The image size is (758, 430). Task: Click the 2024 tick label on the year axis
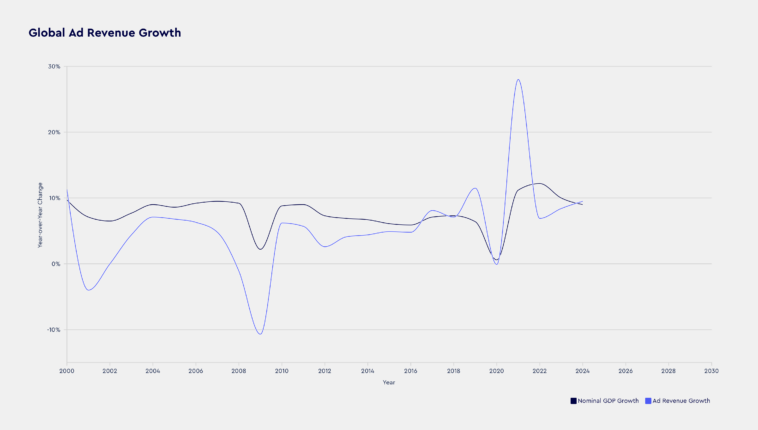[582, 371]
